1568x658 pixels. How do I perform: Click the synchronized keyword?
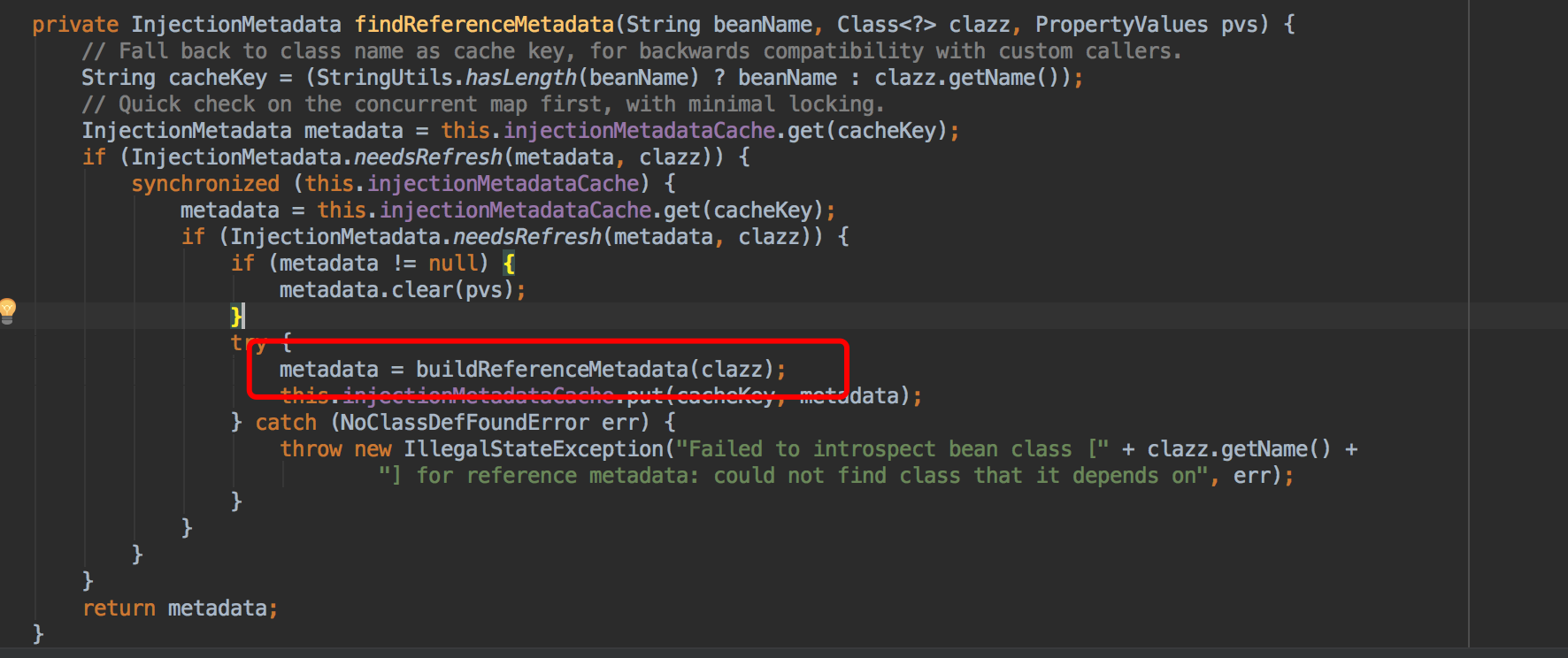click(205, 184)
